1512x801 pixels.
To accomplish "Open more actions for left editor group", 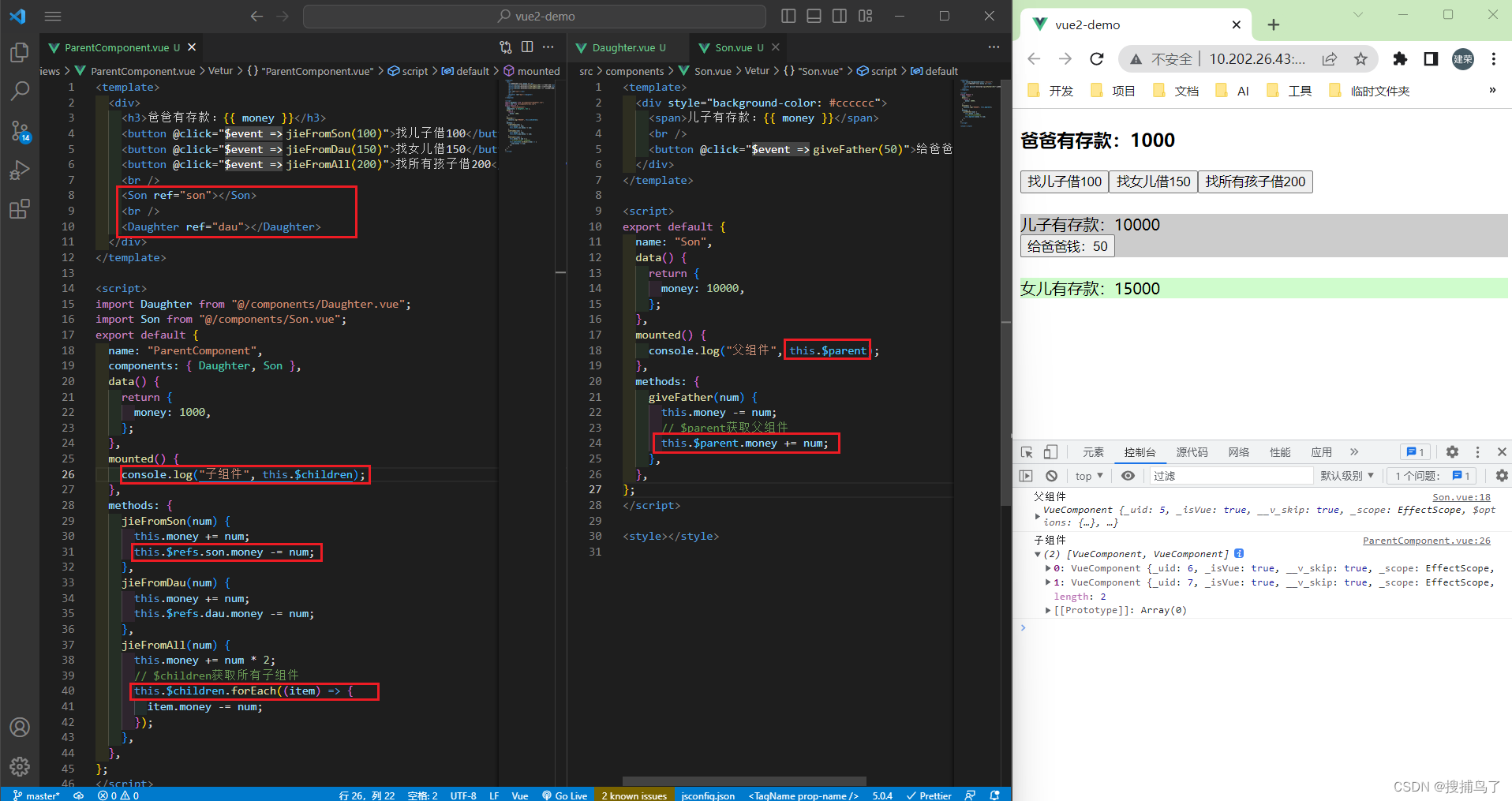I will pos(548,47).
